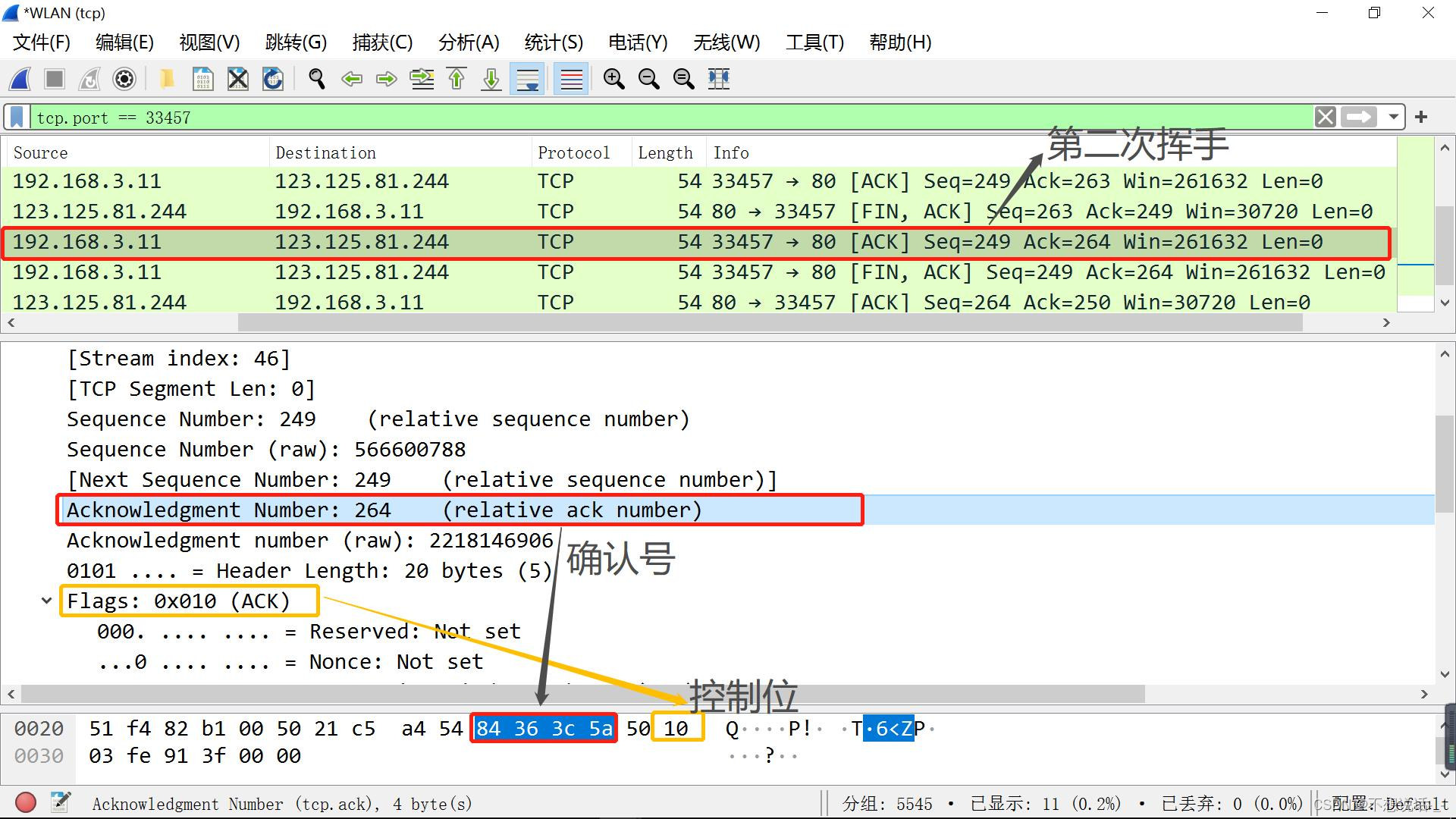The image size is (1456, 819).
Task: Toggle auto-scroll during live capture
Action: click(527, 79)
